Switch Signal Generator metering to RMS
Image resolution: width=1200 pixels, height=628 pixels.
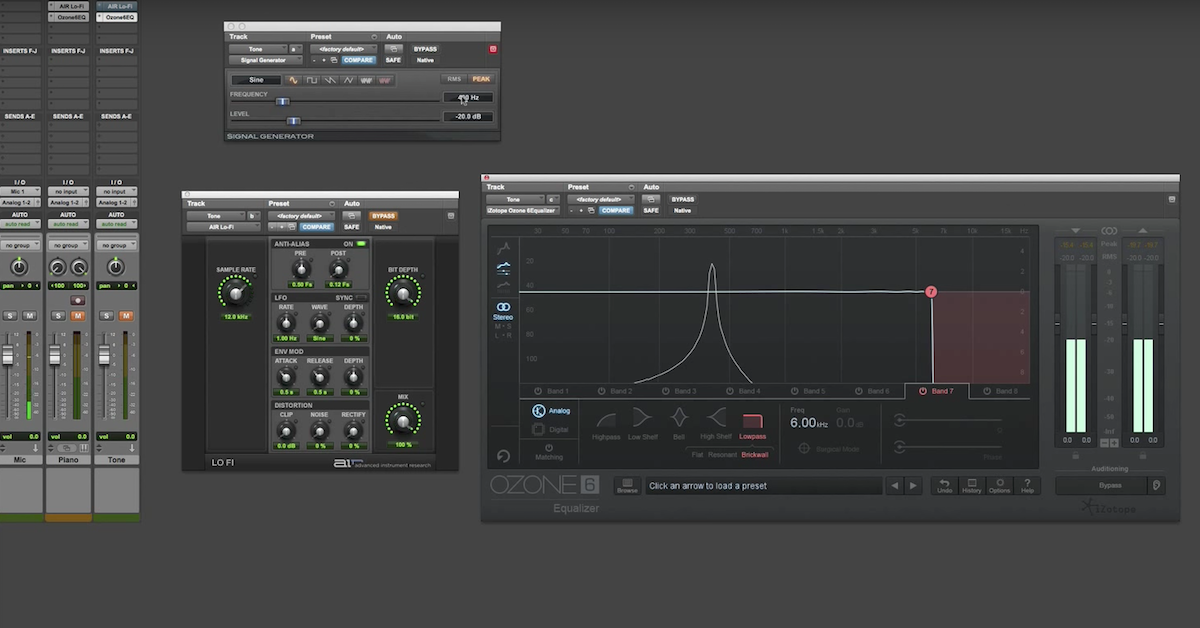pos(453,80)
